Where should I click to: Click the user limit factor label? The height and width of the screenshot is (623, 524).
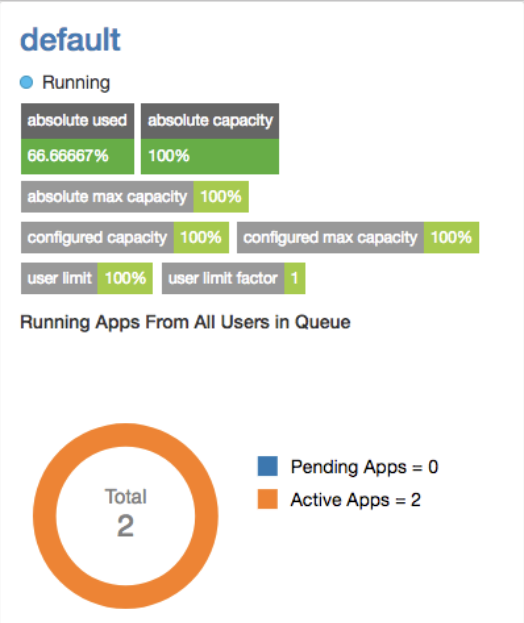[223, 278]
